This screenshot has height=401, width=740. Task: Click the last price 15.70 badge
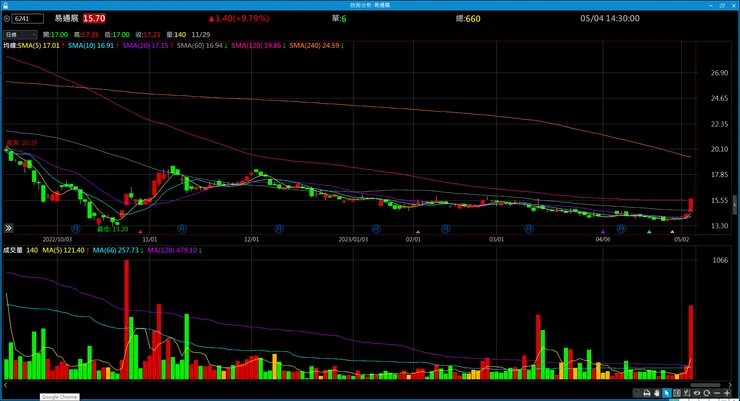click(94, 18)
